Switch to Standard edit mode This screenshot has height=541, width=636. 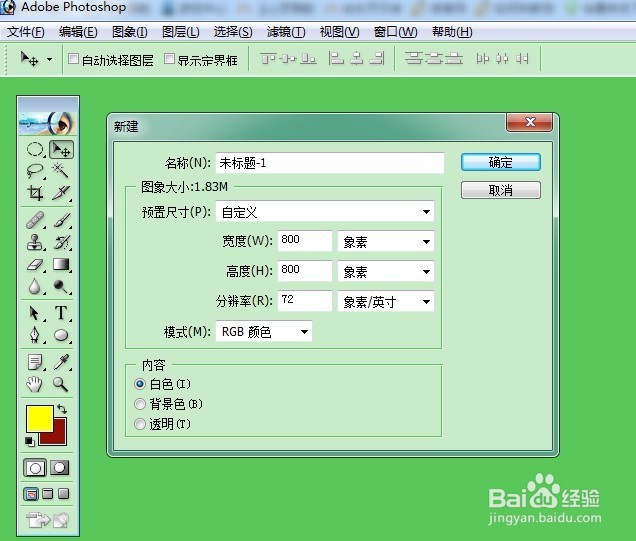tap(35, 468)
